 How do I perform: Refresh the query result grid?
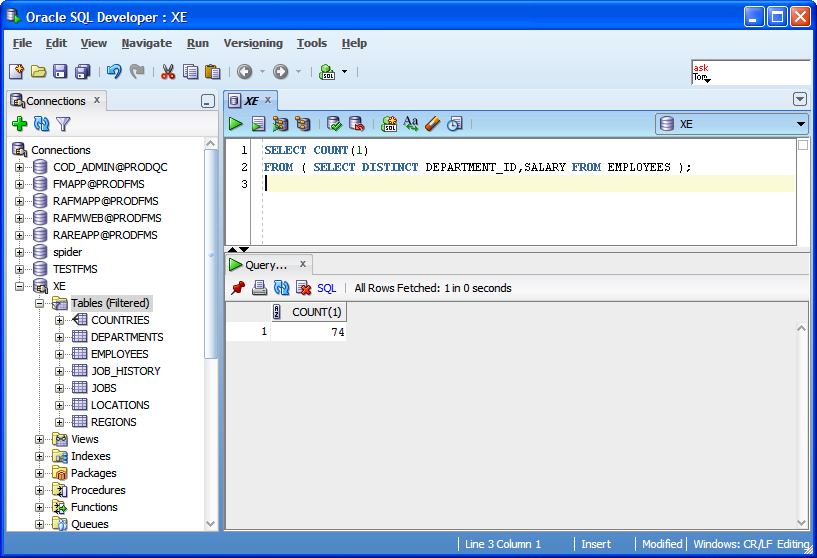click(x=281, y=288)
